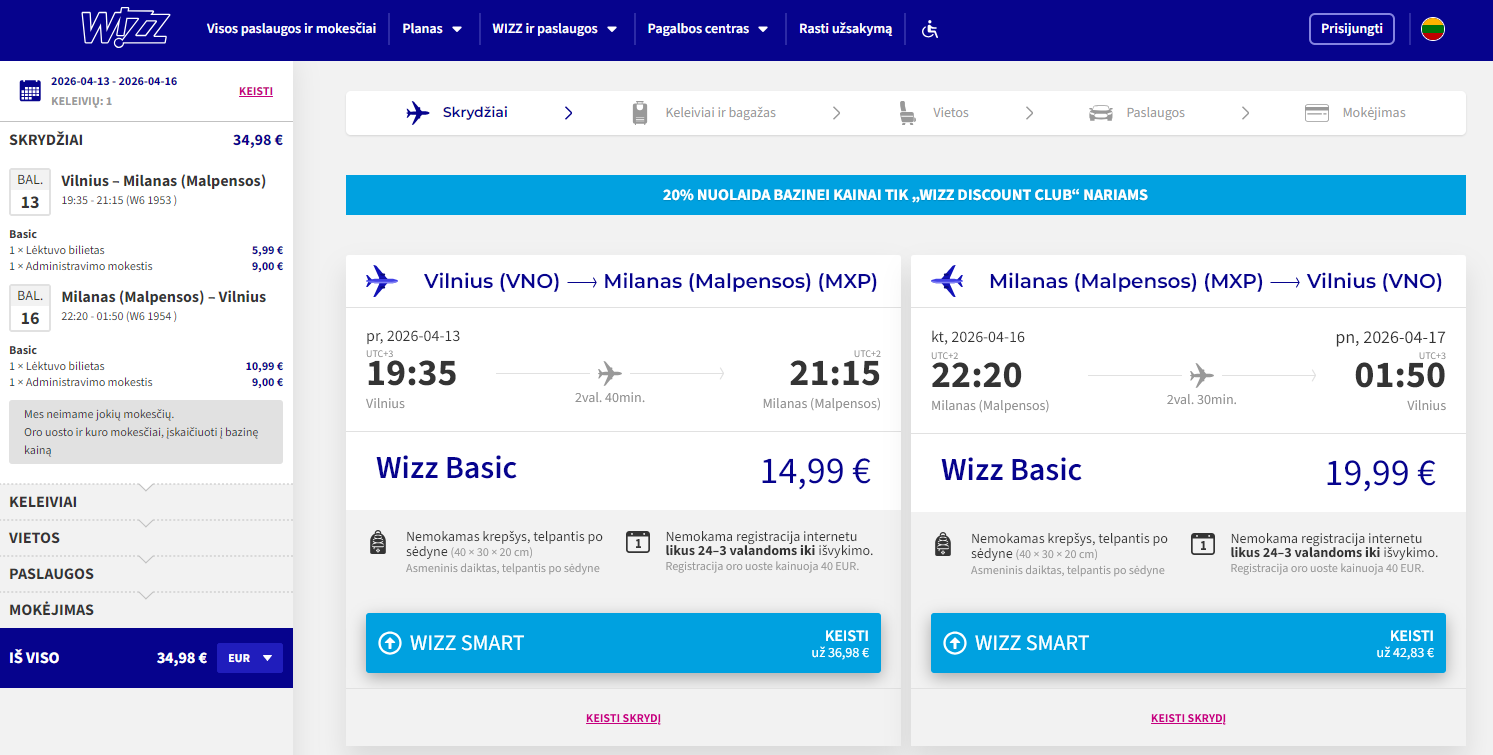
Task: Click the Lithuanian flag language icon
Action: (1432, 29)
